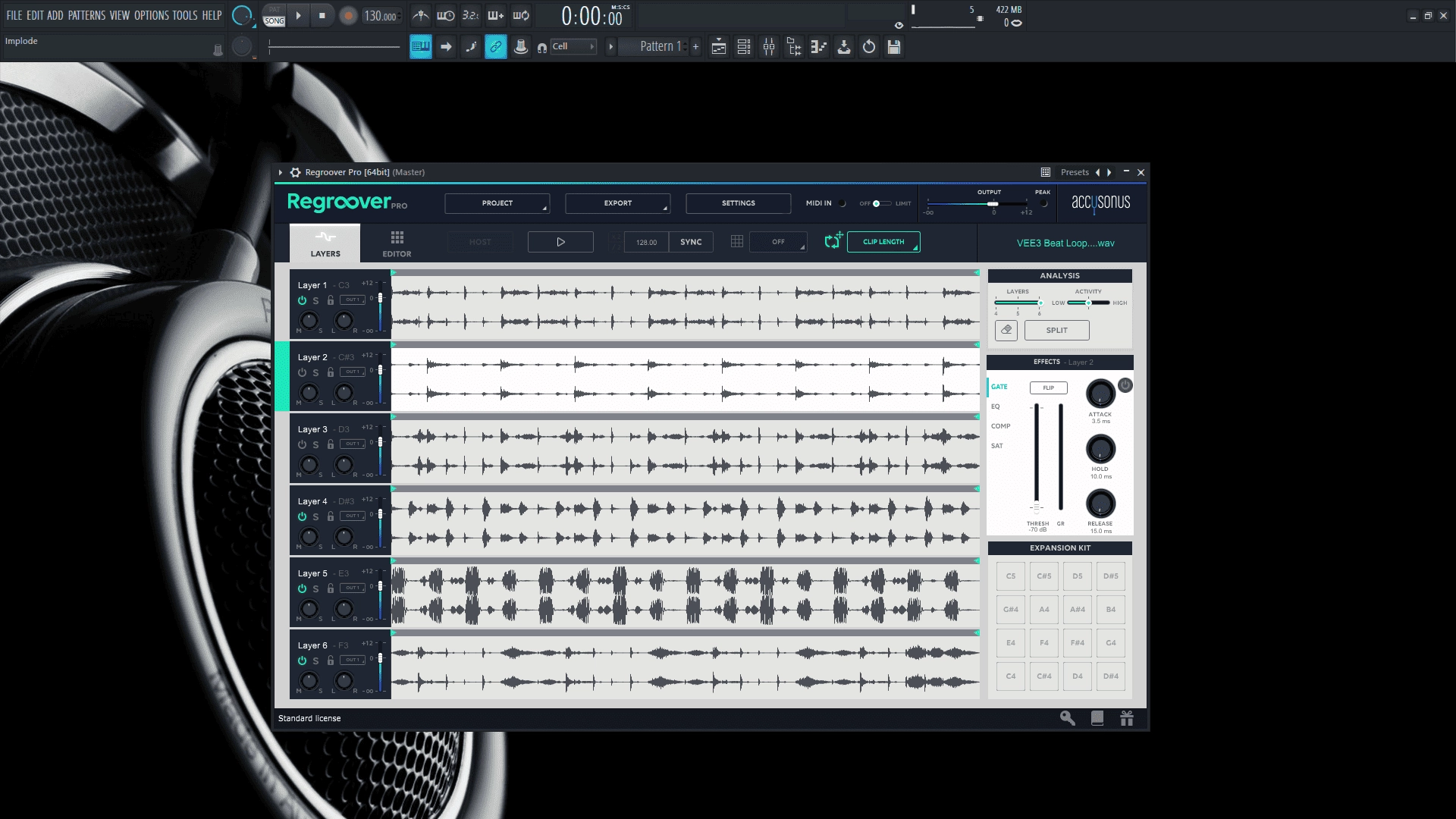Screen dimensions: 1456x819
Task: Click the grid snap icon in Regroover
Action: point(736,241)
